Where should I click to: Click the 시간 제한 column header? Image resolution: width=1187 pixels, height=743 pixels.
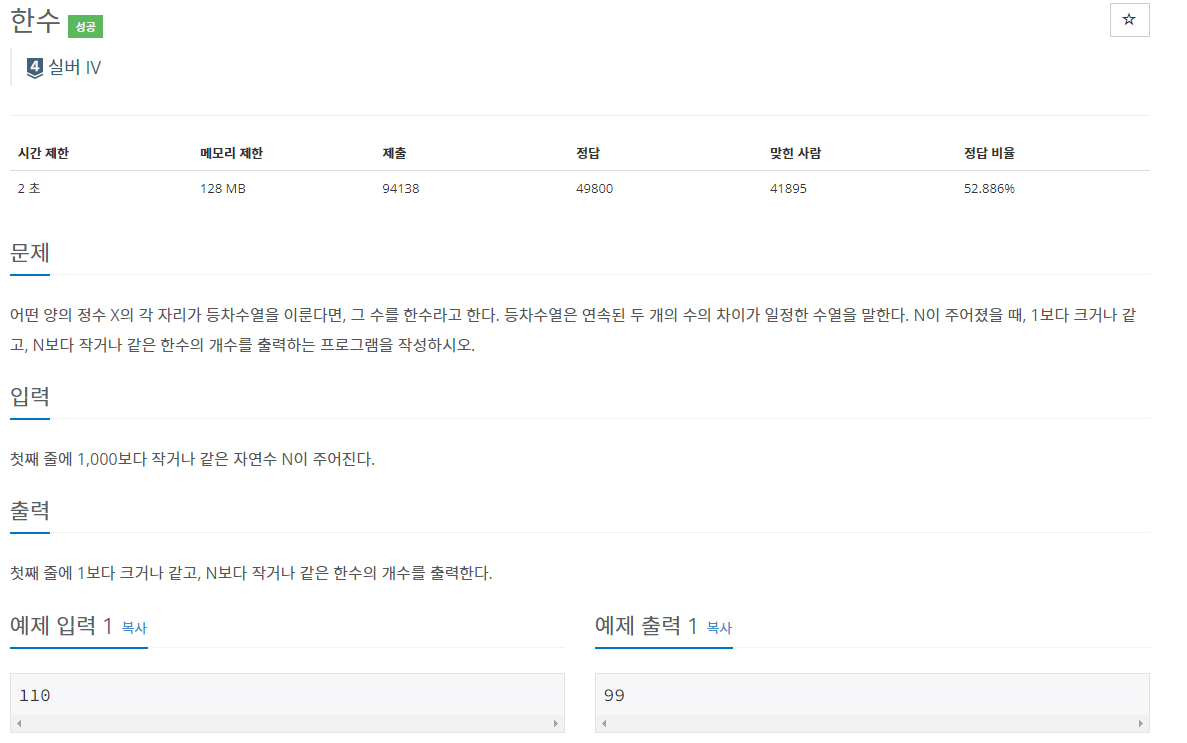pyautogui.click(x=43, y=153)
